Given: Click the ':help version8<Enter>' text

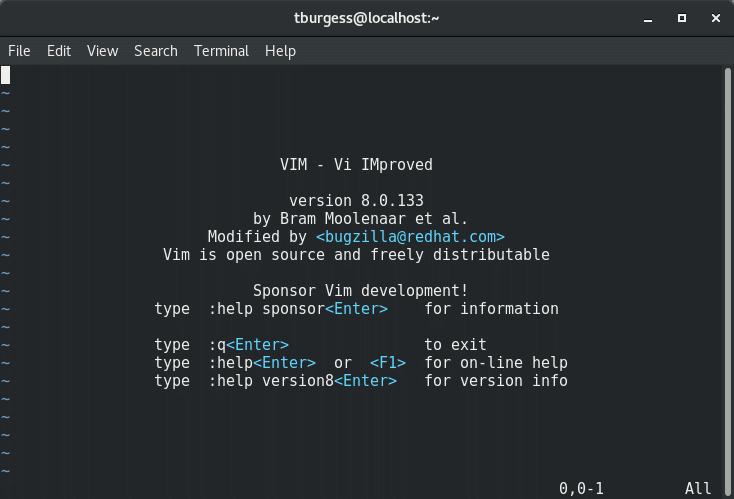Looking at the screenshot, I should pyautogui.click(x=303, y=381).
